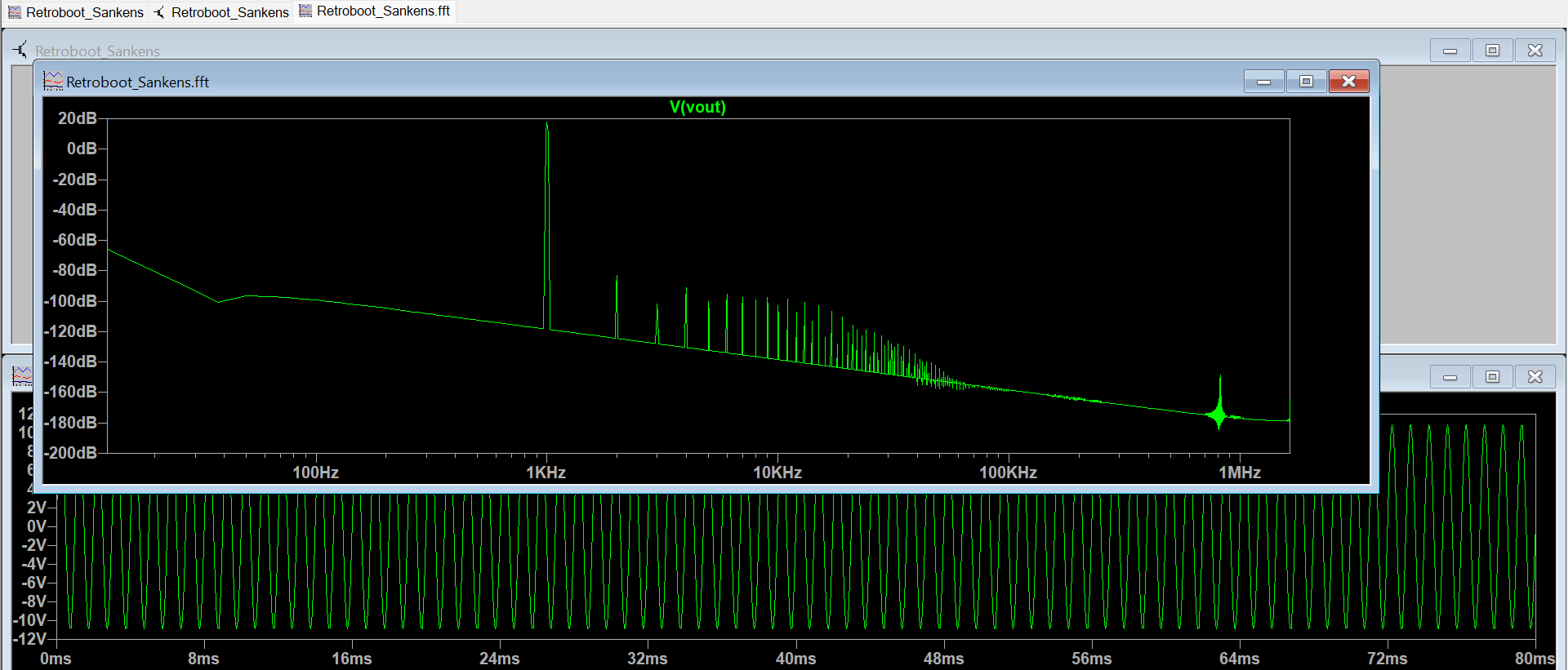Maximize the Retroboot_Sankens schematic window
This screenshot has height=670, width=1568.
tap(1493, 51)
